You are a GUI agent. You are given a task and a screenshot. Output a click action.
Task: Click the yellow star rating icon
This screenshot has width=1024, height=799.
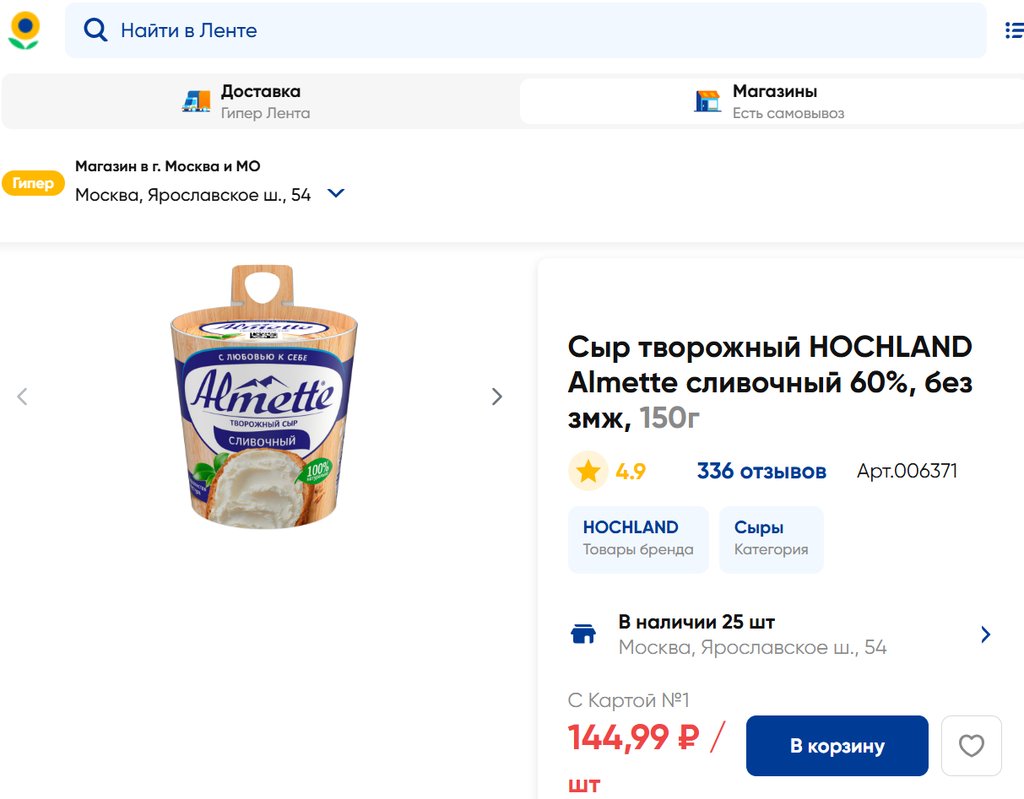(588, 471)
